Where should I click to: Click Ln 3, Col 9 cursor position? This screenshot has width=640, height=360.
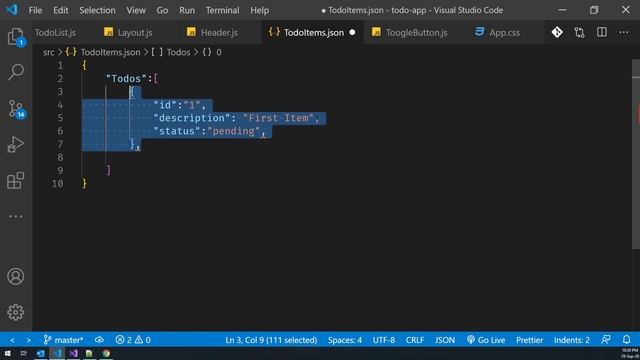(x=271, y=340)
